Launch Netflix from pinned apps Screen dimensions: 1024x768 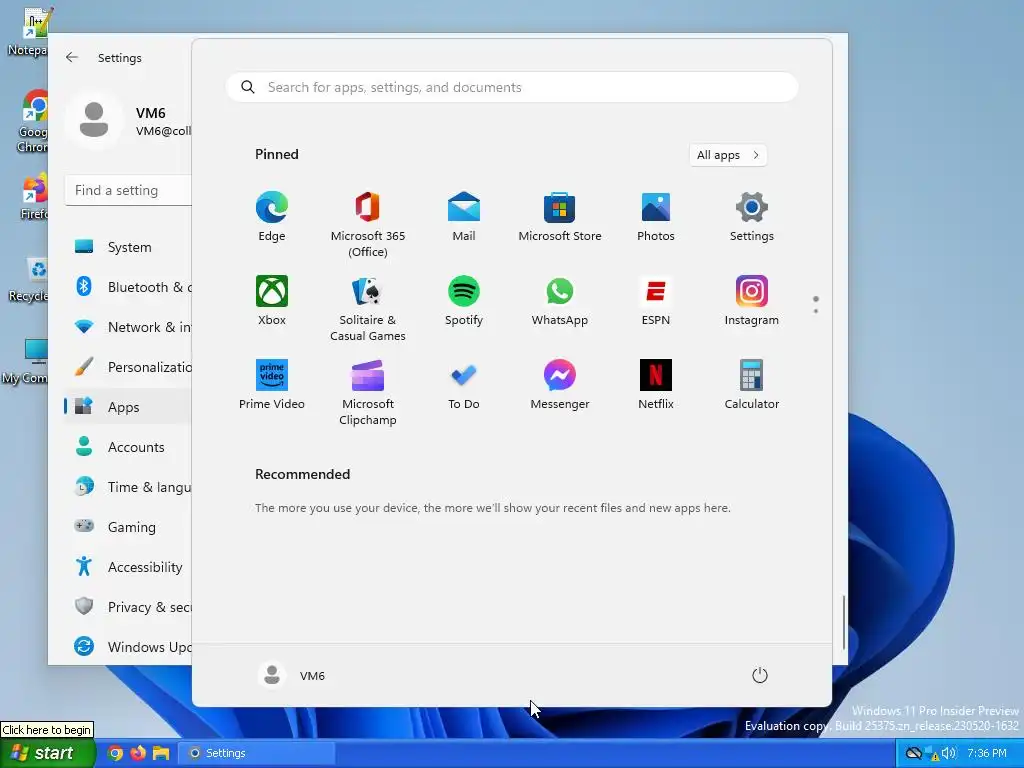pos(656,385)
